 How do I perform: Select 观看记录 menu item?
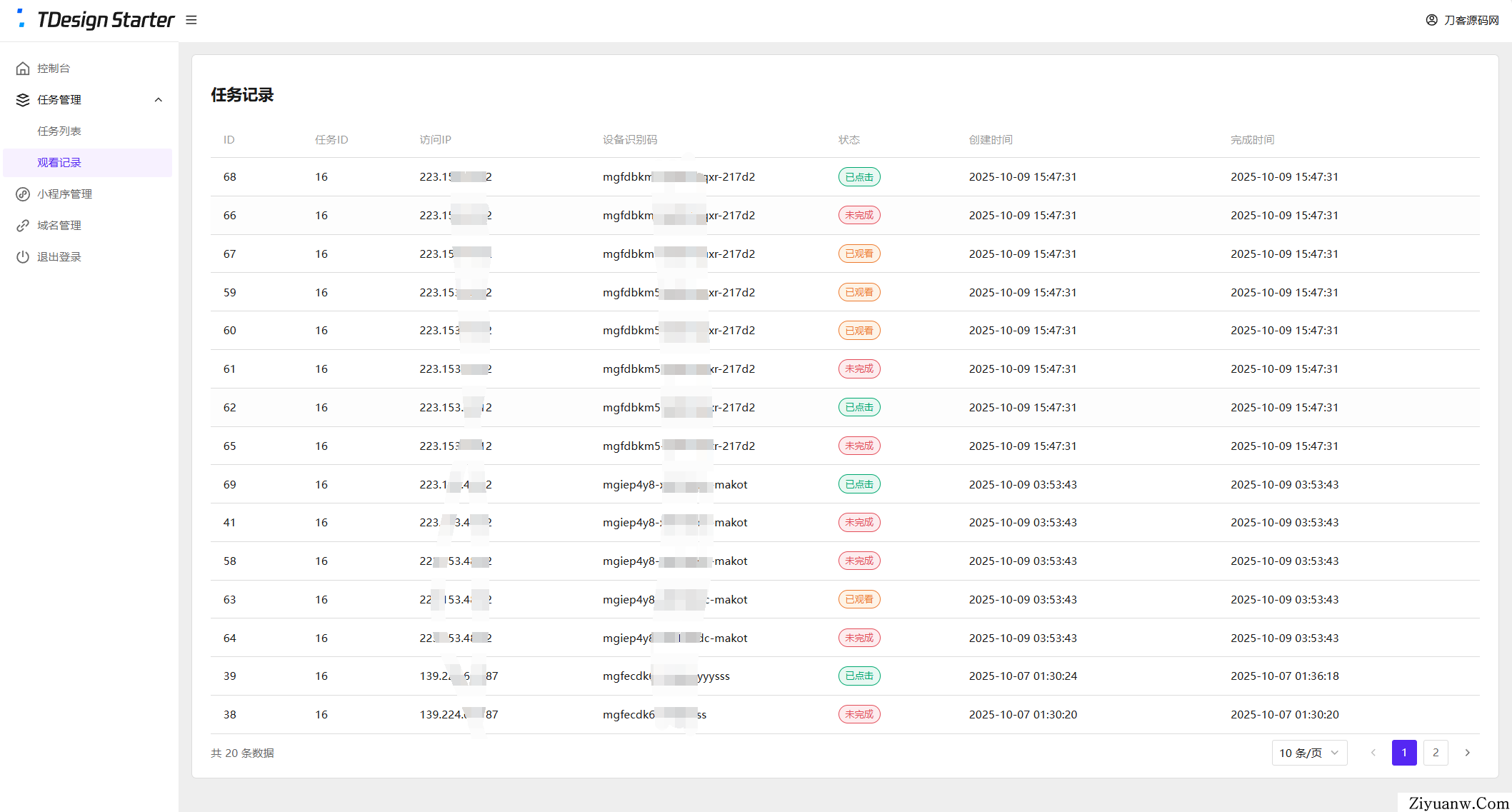59,163
